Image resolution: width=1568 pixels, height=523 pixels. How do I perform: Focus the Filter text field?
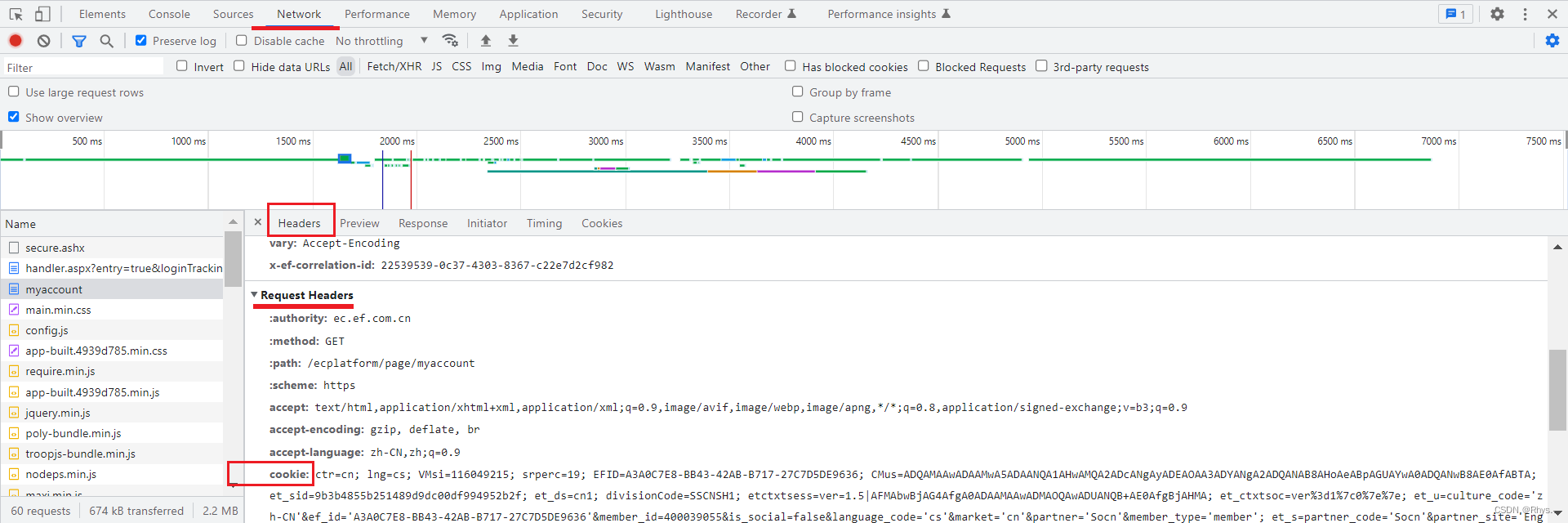pyautogui.click(x=83, y=67)
